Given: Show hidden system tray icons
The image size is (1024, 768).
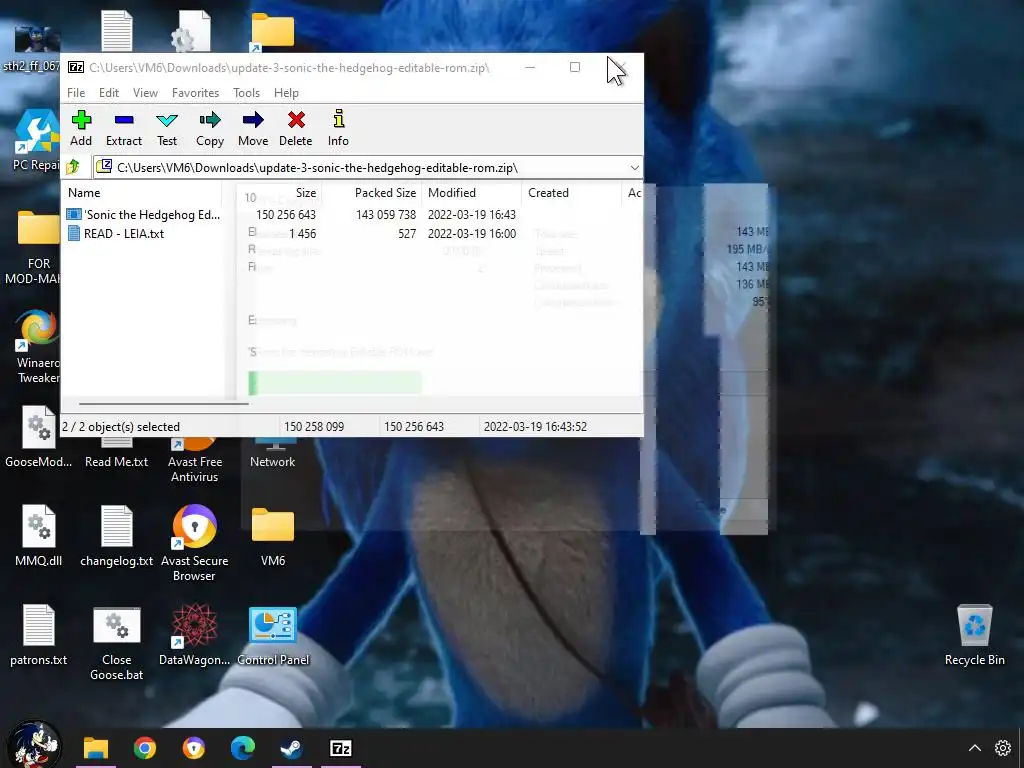Looking at the screenshot, I should (x=974, y=748).
